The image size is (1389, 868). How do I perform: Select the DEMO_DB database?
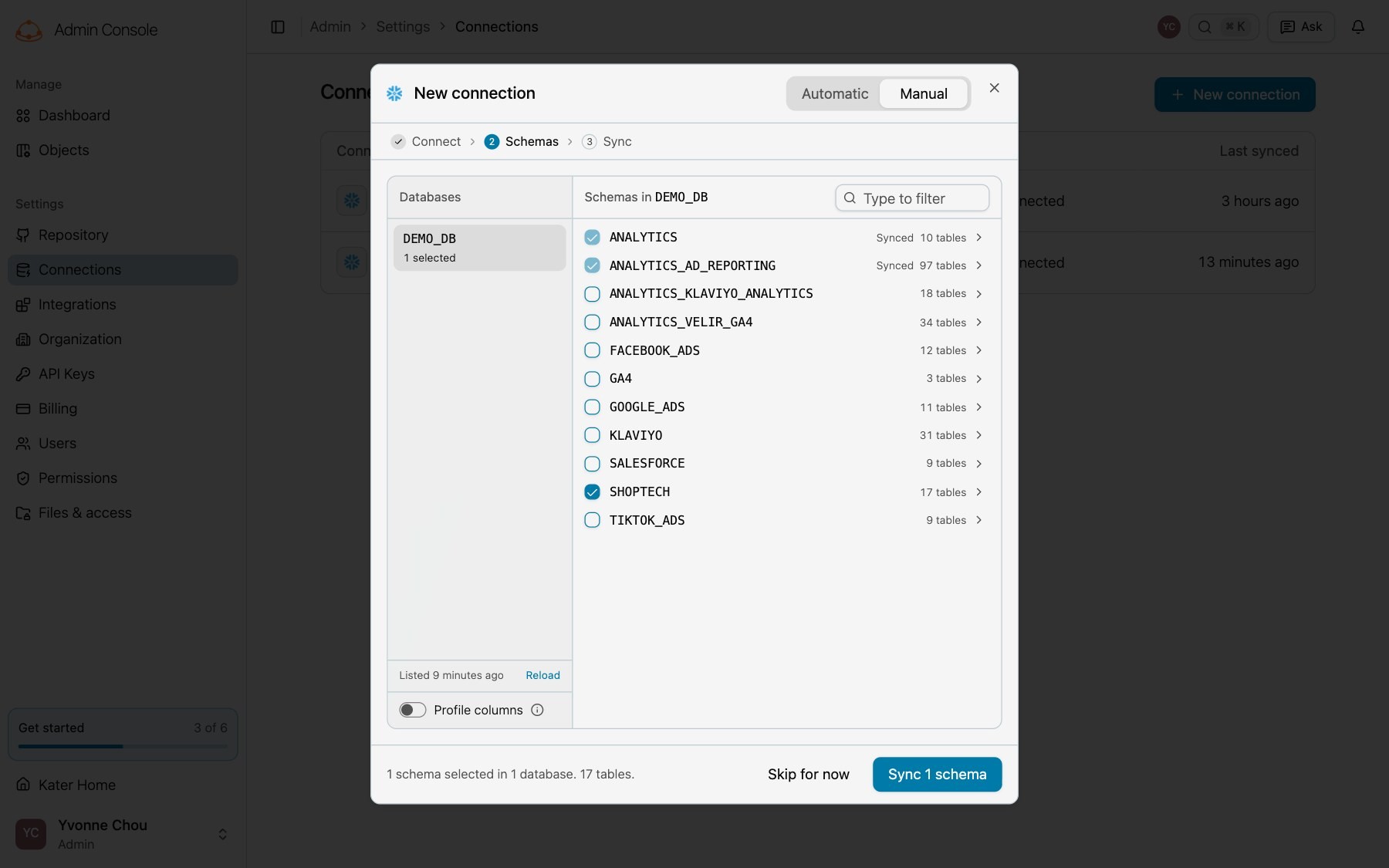[x=479, y=248]
